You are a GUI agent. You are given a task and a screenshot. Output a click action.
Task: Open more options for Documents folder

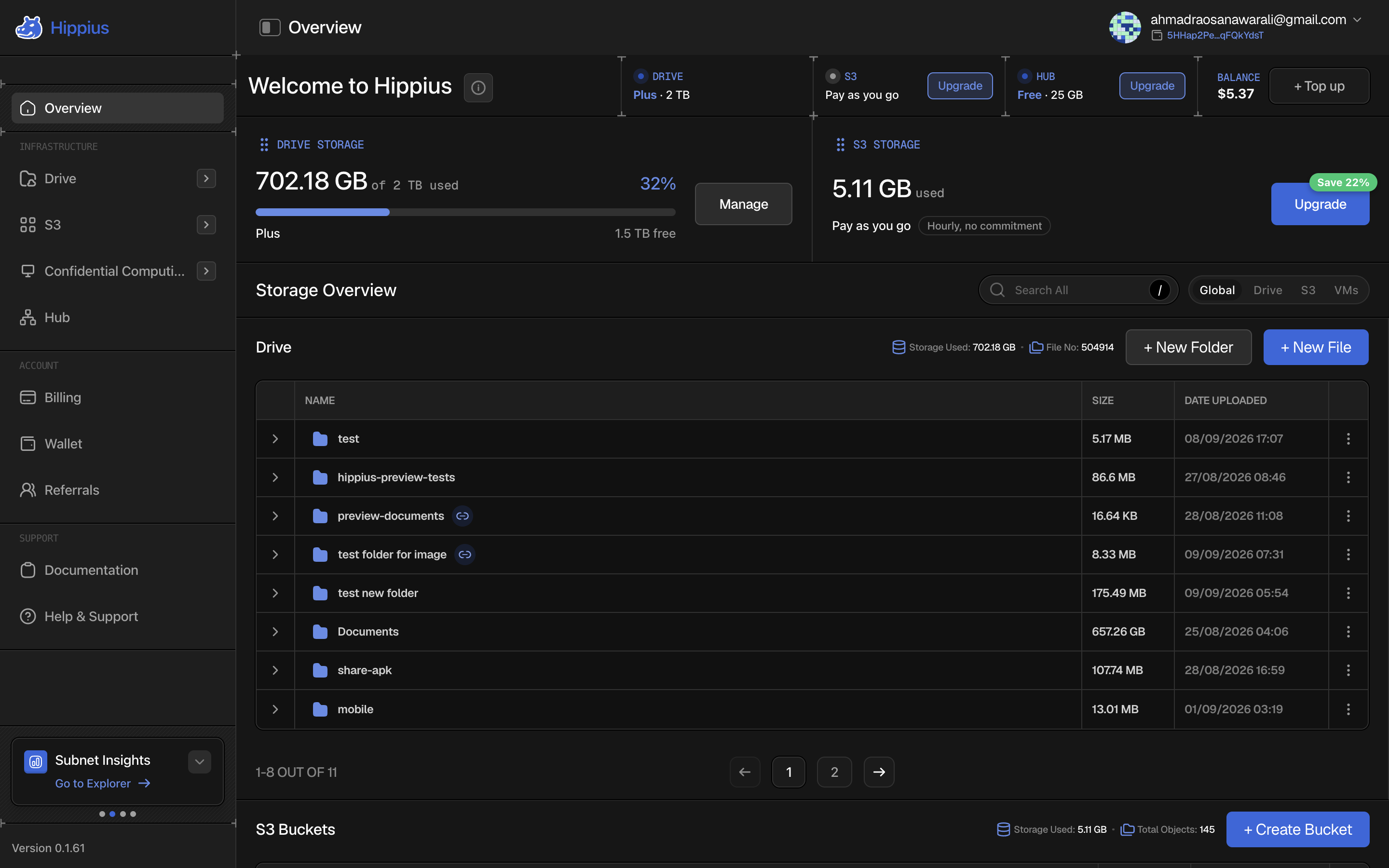tap(1348, 632)
